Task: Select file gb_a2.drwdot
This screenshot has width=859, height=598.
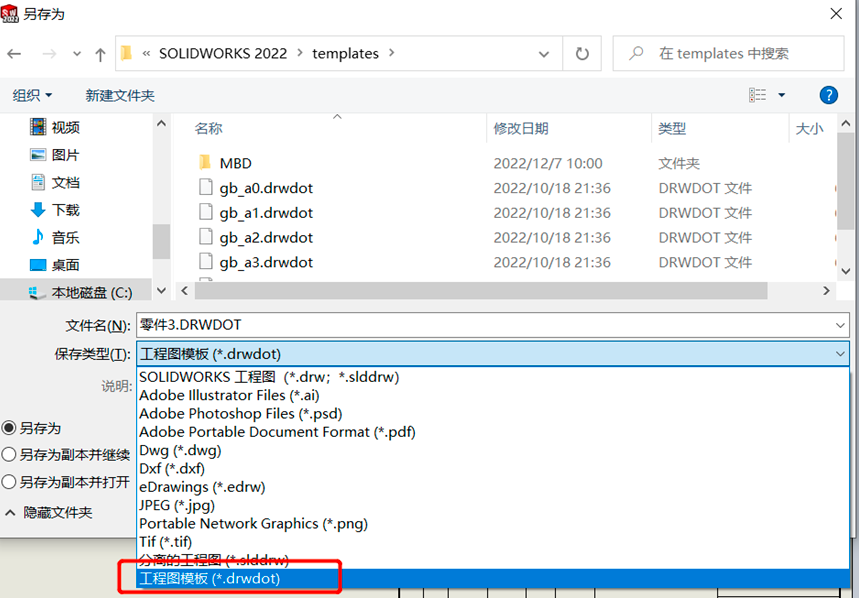Action: coord(266,237)
